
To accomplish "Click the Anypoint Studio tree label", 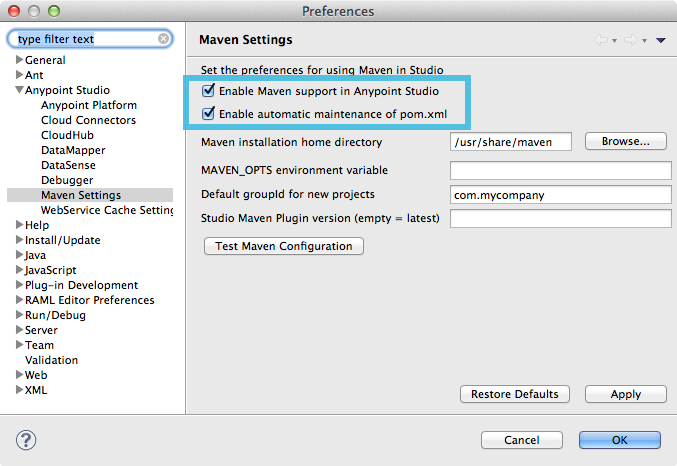I will [67, 90].
